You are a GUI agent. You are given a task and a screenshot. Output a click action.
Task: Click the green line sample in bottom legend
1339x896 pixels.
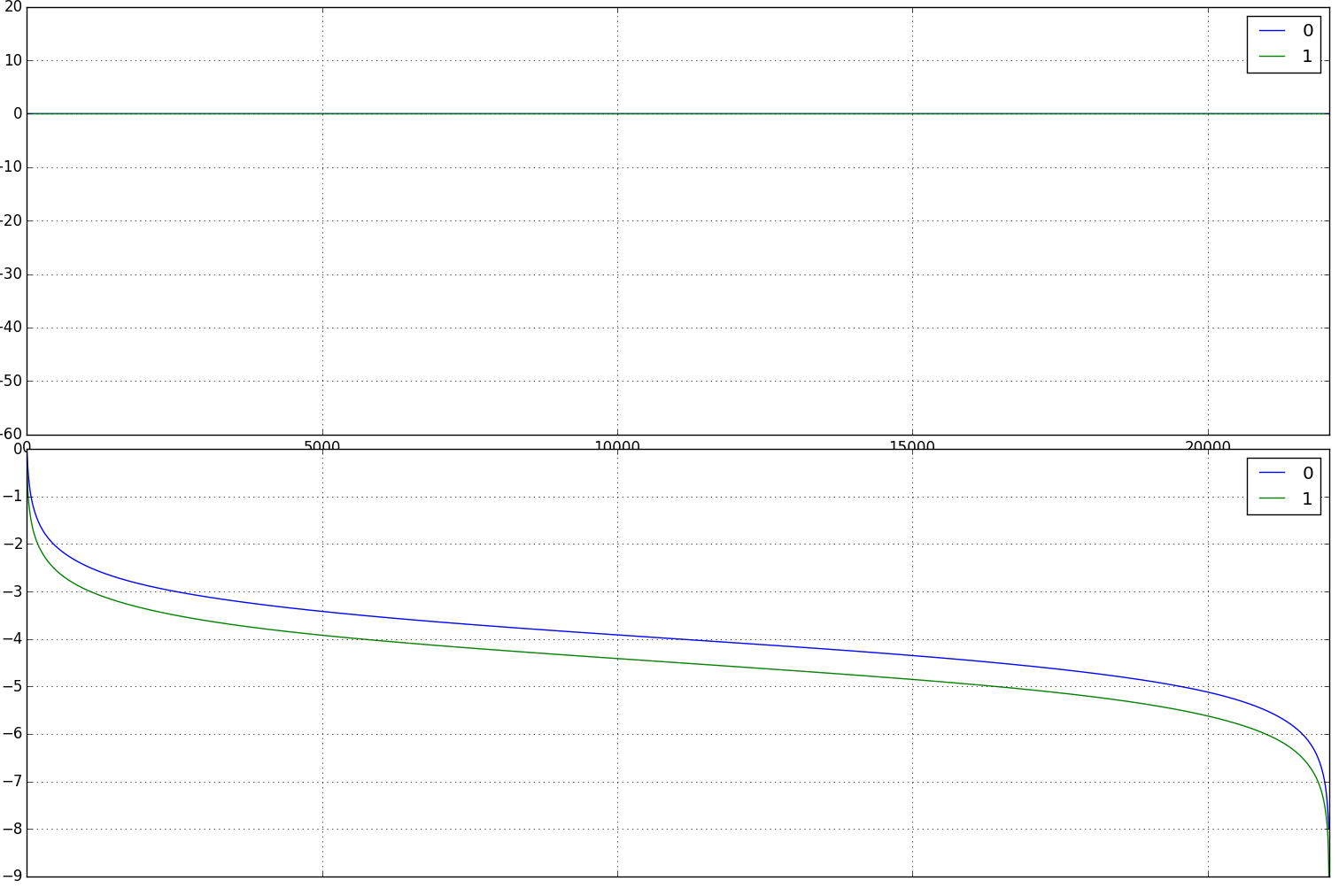click(1272, 499)
